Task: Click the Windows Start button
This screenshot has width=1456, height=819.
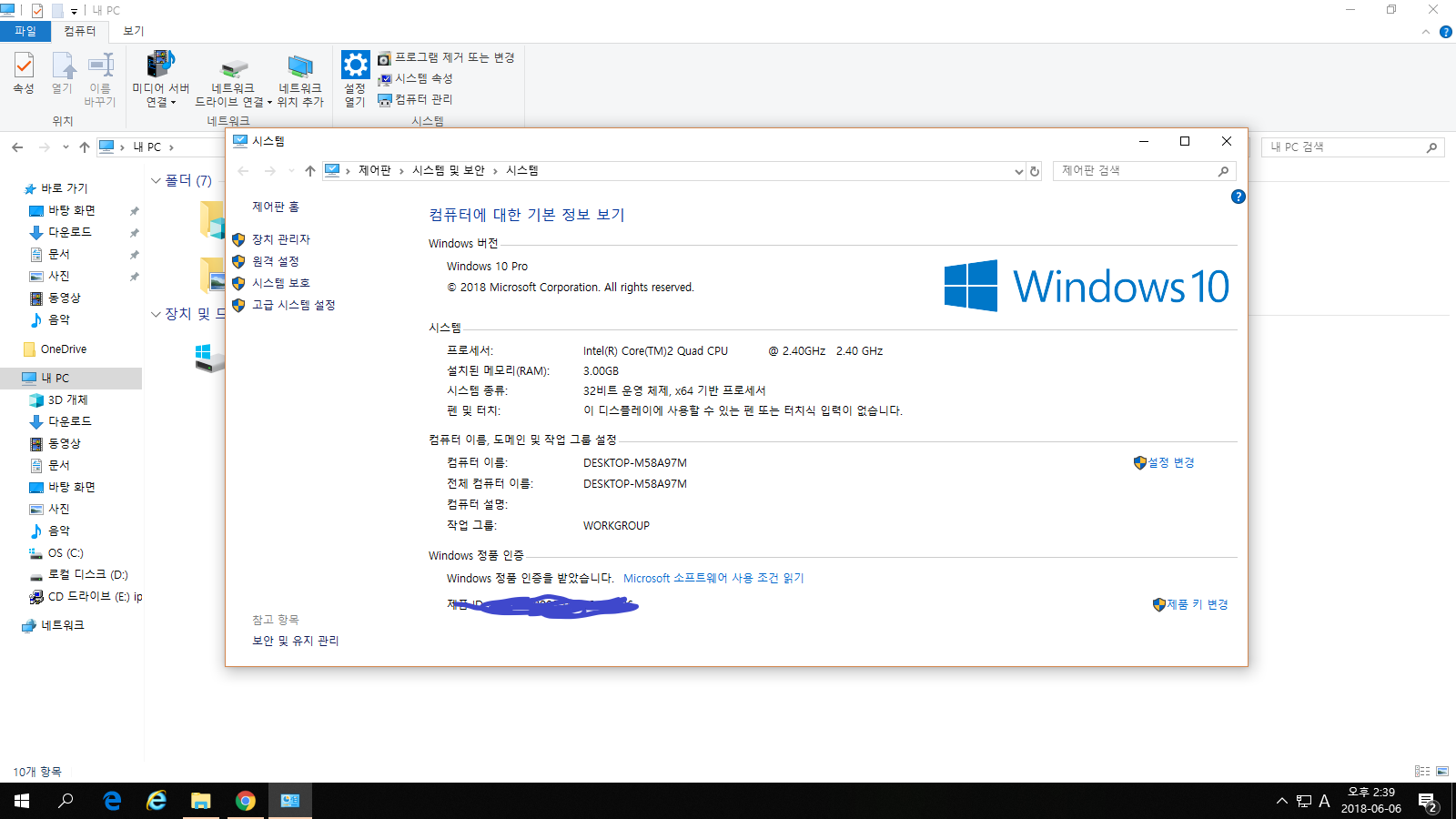Action: [22, 801]
